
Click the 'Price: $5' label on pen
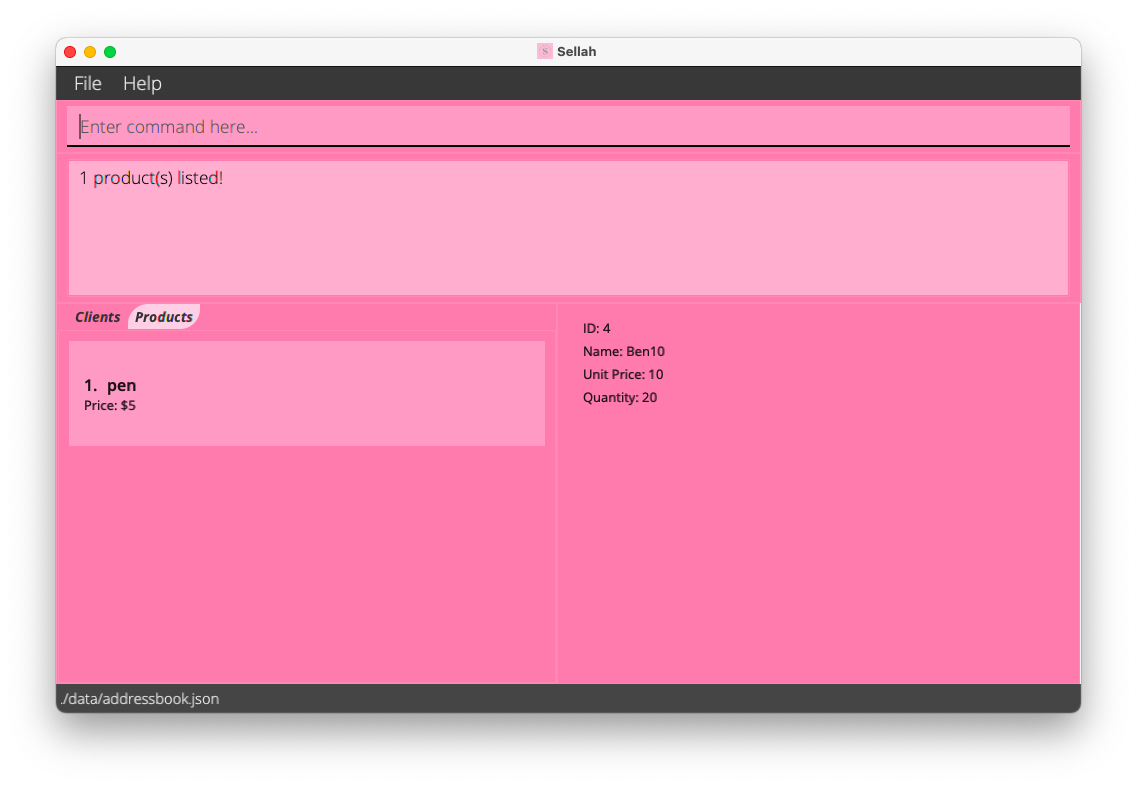pos(110,406)
